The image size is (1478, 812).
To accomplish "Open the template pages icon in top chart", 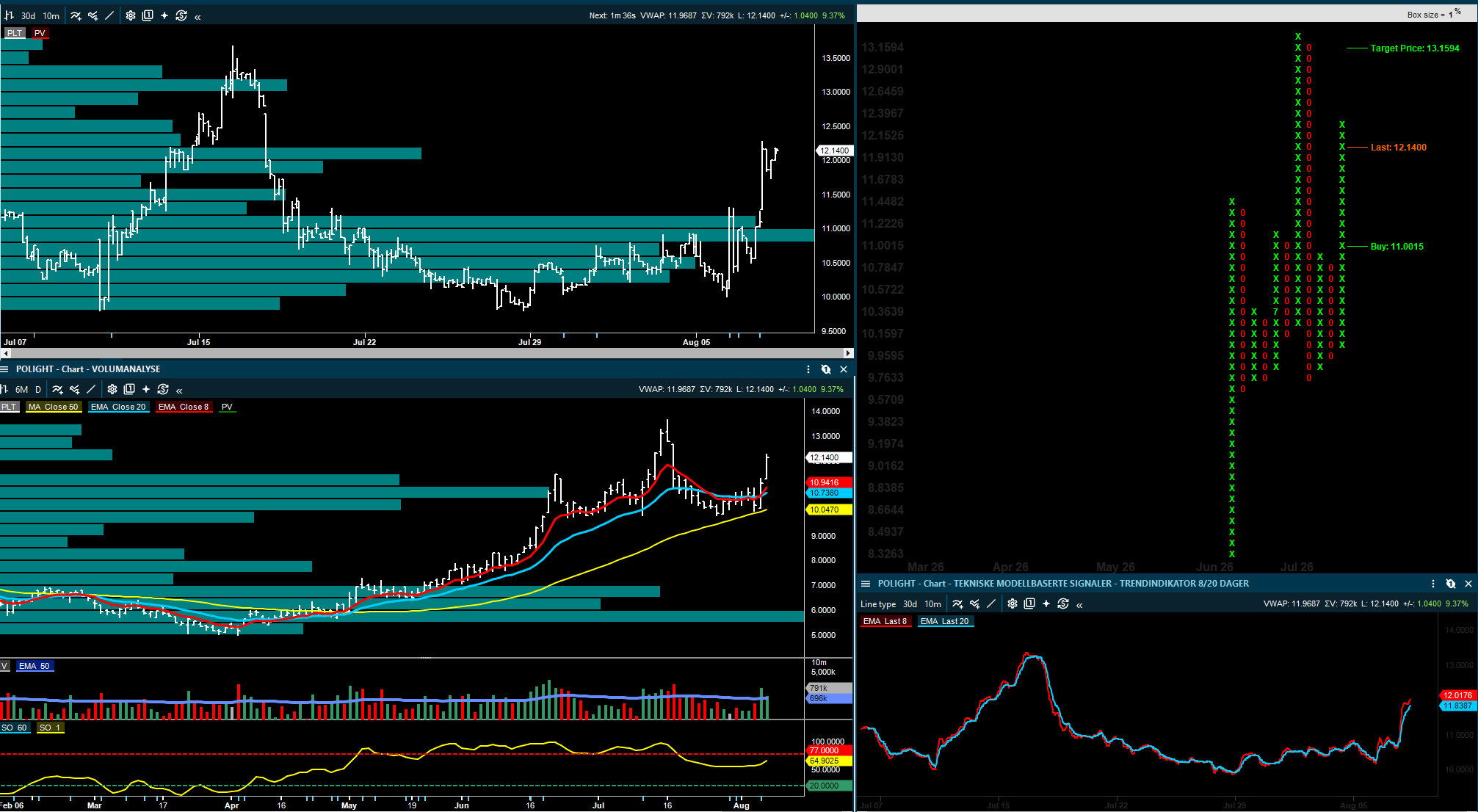I will (148, 15).
